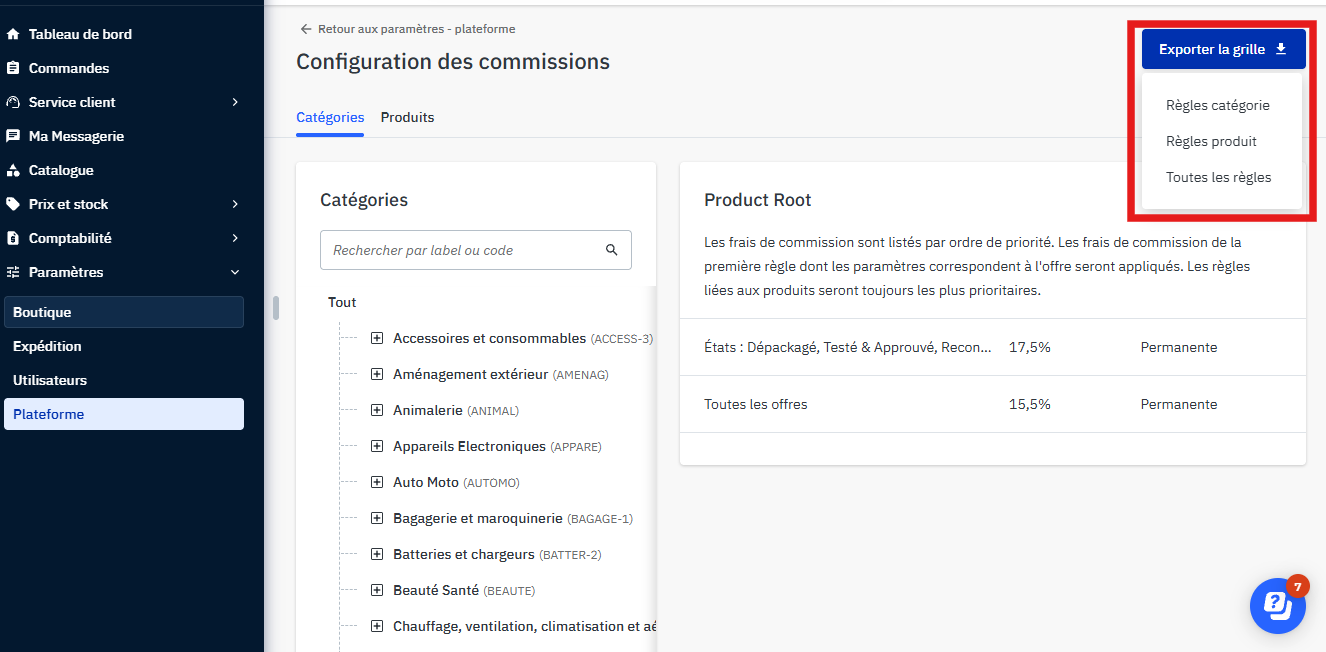Click the Commandes clipboard icon

pos(13,68)
